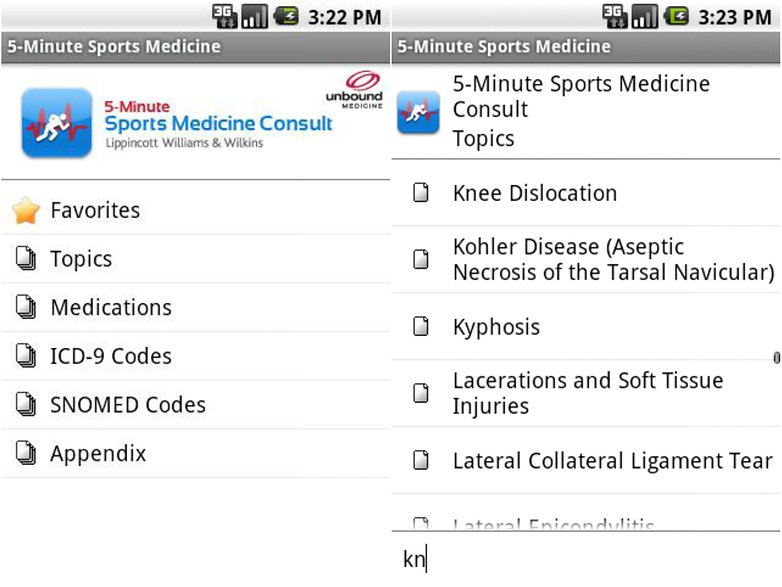
Task: Click the Unbound Medicine logo
Action: pos(355,90)
